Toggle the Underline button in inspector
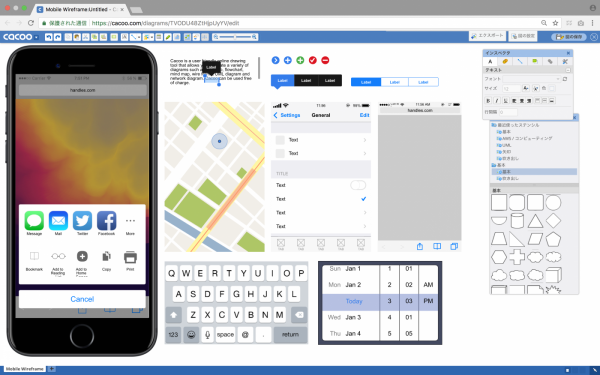This screenshot has height=375, width=600. click(x=505, y=101)
